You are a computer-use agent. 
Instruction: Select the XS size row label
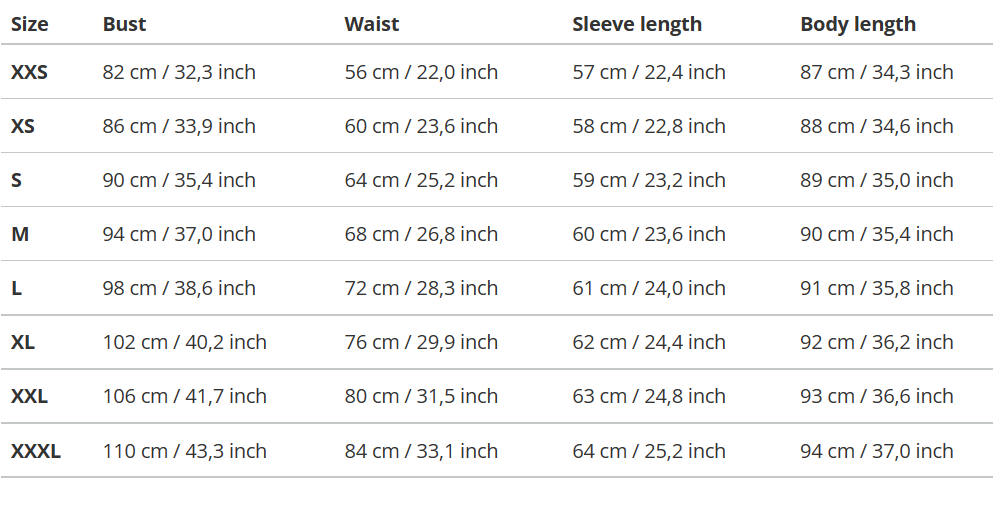pyautogui.click(x=23, y=126)
